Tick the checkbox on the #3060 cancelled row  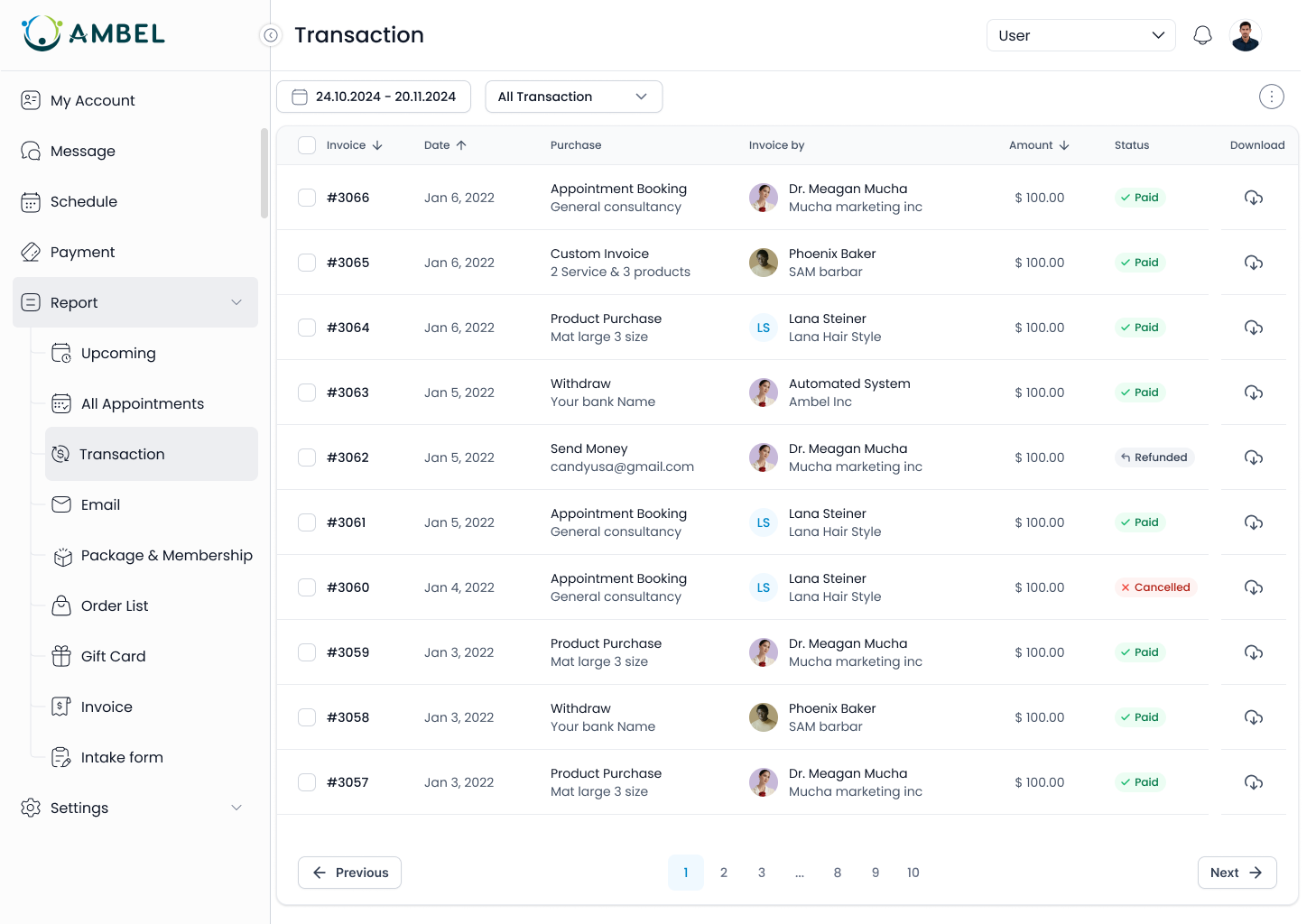tap(306, 587)
